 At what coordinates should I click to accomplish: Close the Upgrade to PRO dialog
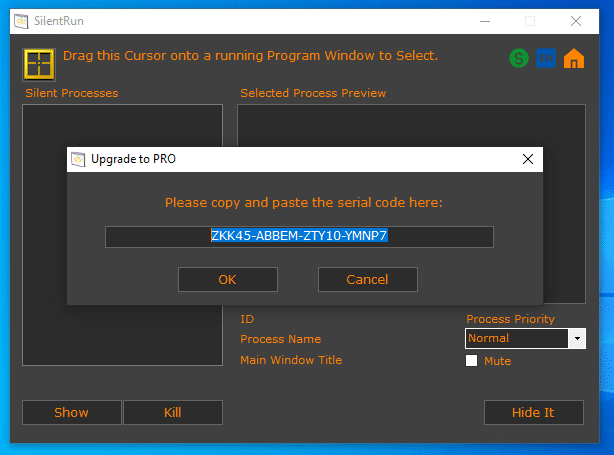528,159
